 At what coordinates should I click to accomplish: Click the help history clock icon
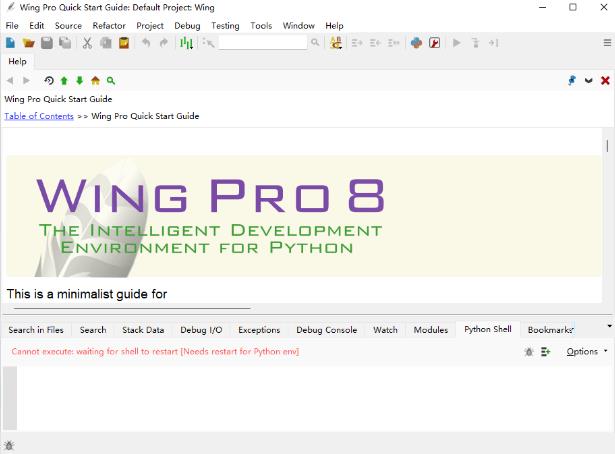click(x=49, y=80)
